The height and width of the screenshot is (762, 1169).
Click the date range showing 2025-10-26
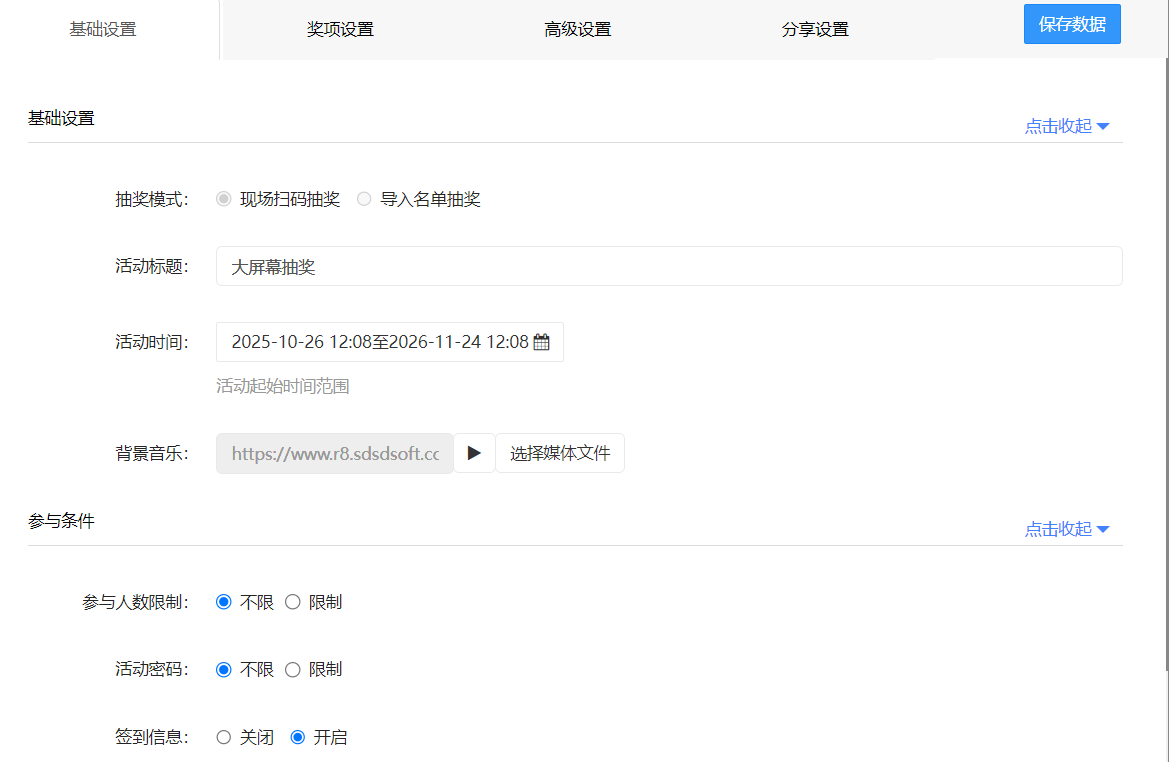click(370, 341)
